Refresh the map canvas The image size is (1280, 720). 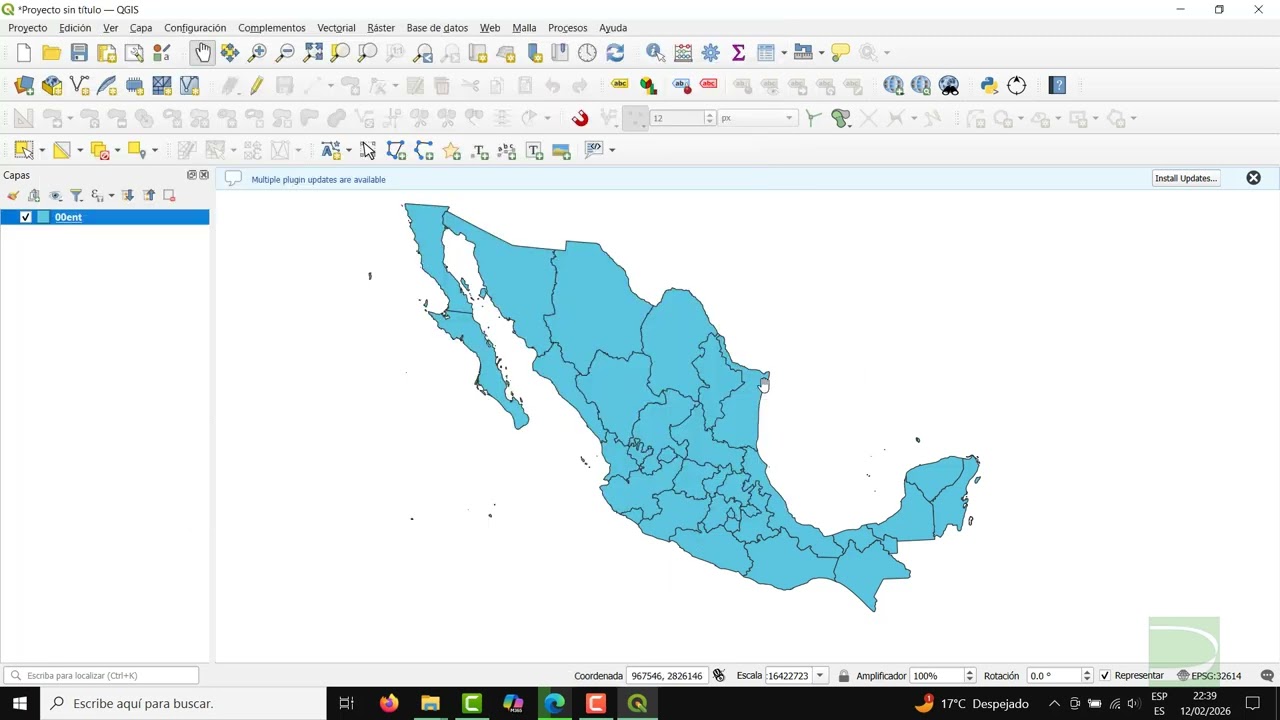tap(615, 53)
